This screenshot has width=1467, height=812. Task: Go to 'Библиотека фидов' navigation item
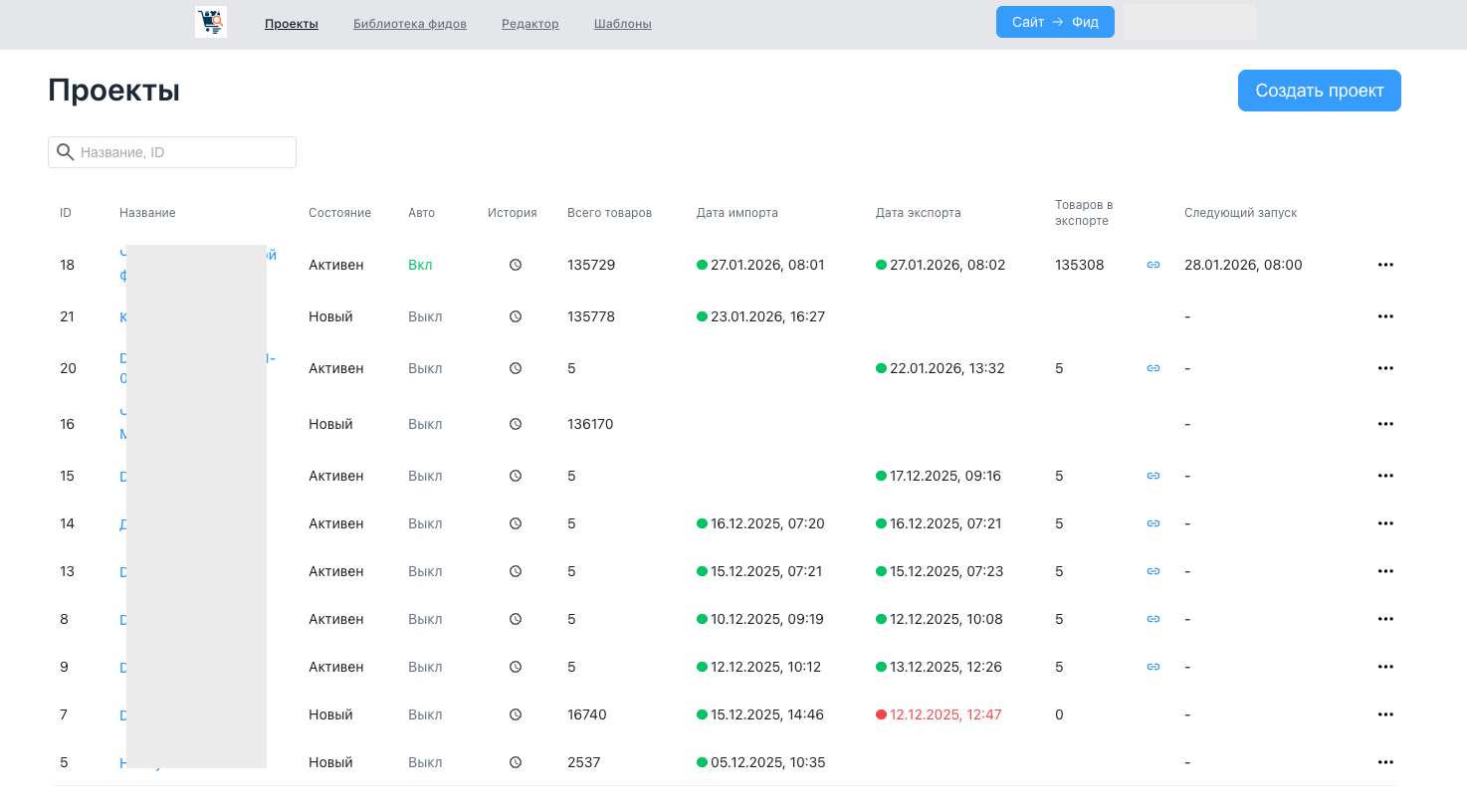(410, 24)
